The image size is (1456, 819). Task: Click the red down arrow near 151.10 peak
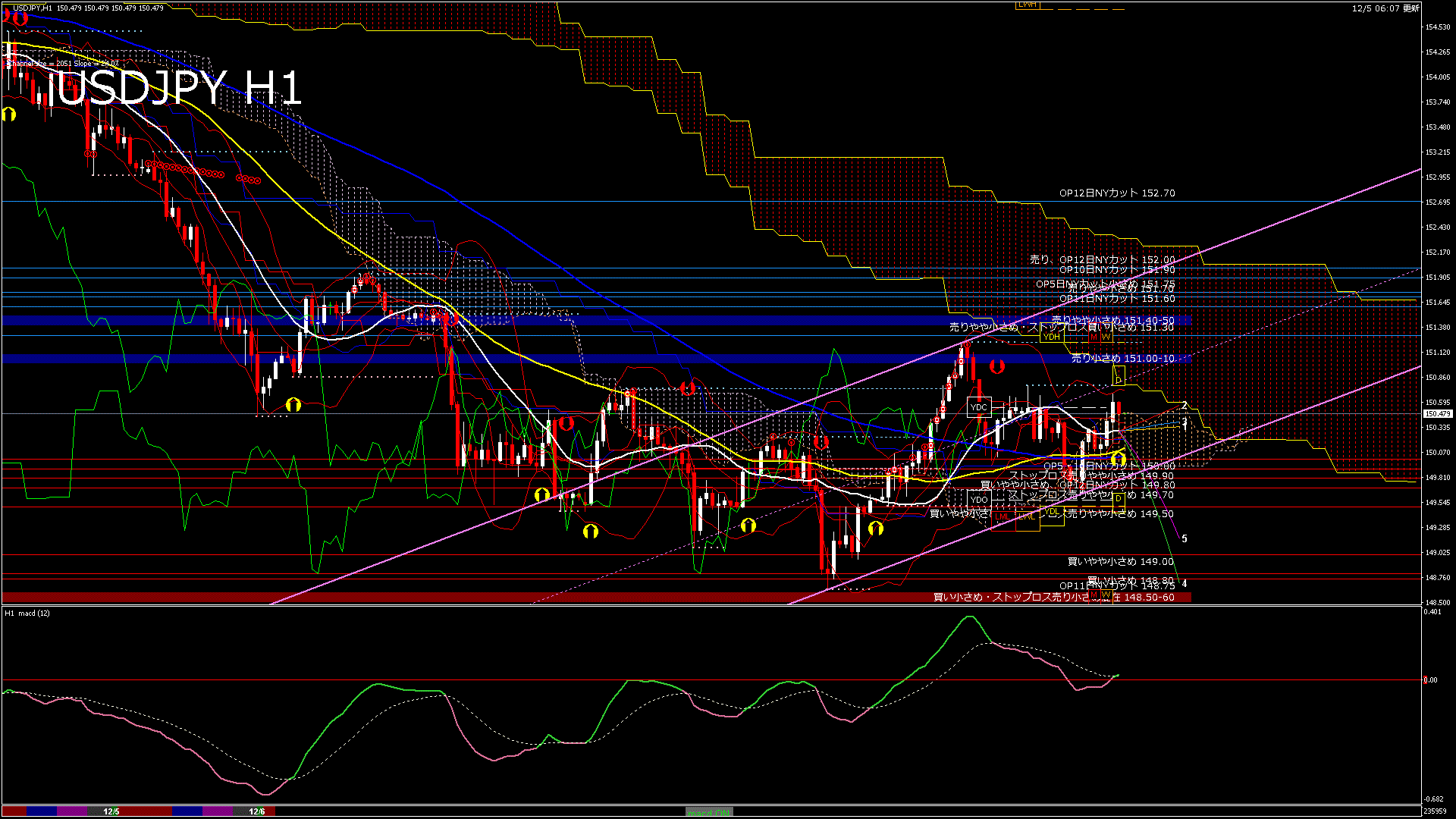(x=996, y=367)
